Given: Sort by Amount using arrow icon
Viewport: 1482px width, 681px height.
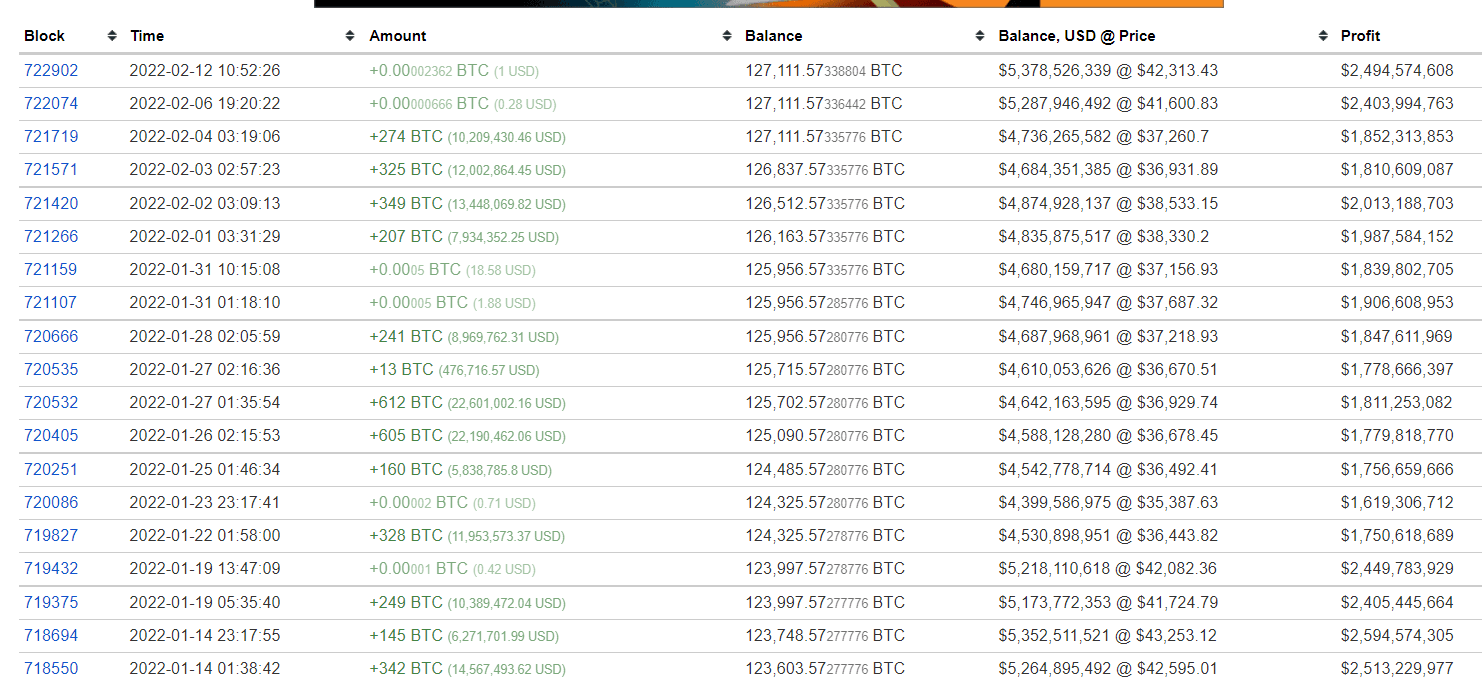Looking at the screenshot, I should pyautogui.click(x=726, y=36).
